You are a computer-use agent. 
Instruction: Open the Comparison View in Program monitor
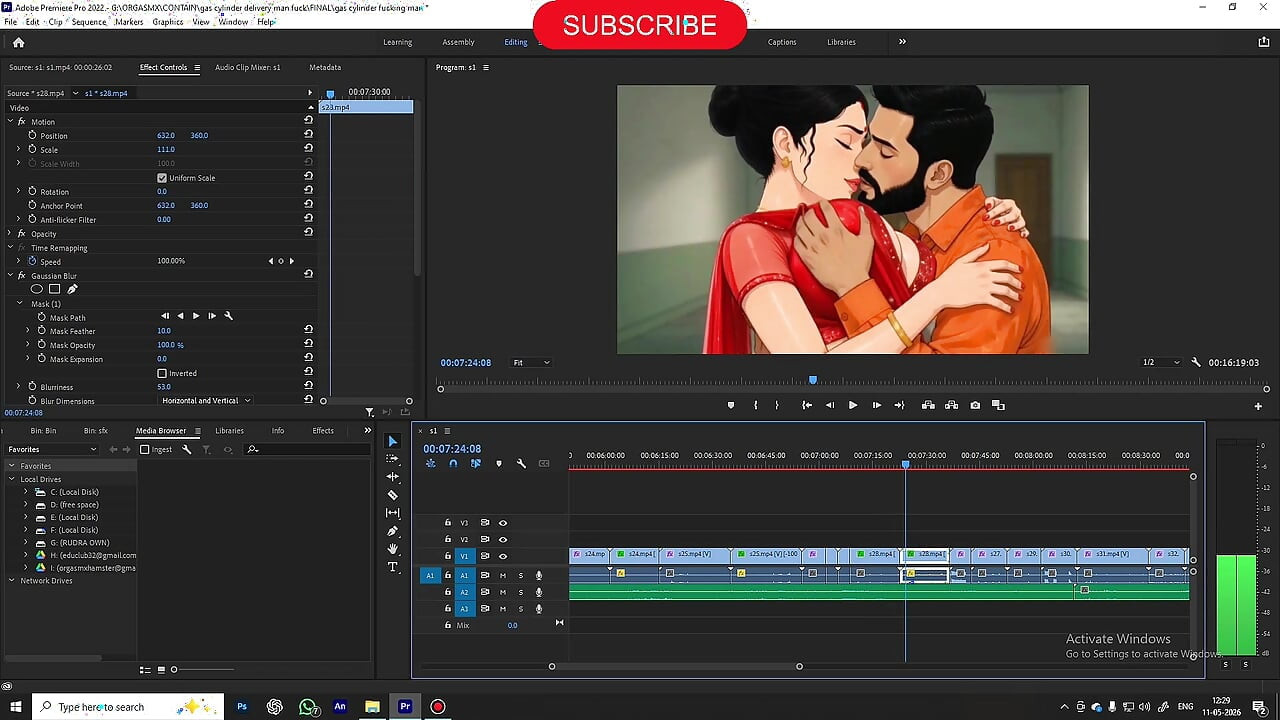click(x=998, y=405)
